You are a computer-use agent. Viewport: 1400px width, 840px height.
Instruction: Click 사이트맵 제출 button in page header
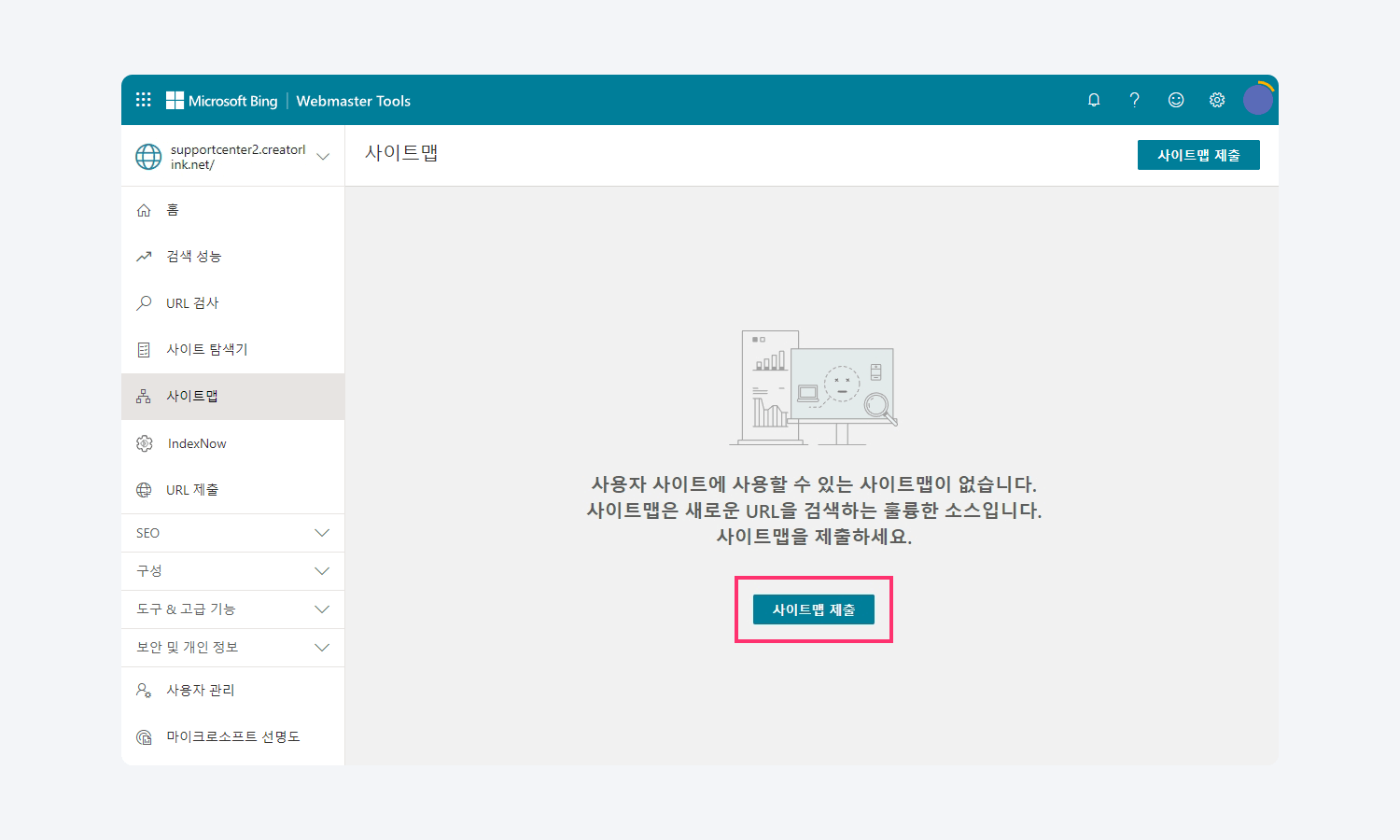tap(1198, 155)
